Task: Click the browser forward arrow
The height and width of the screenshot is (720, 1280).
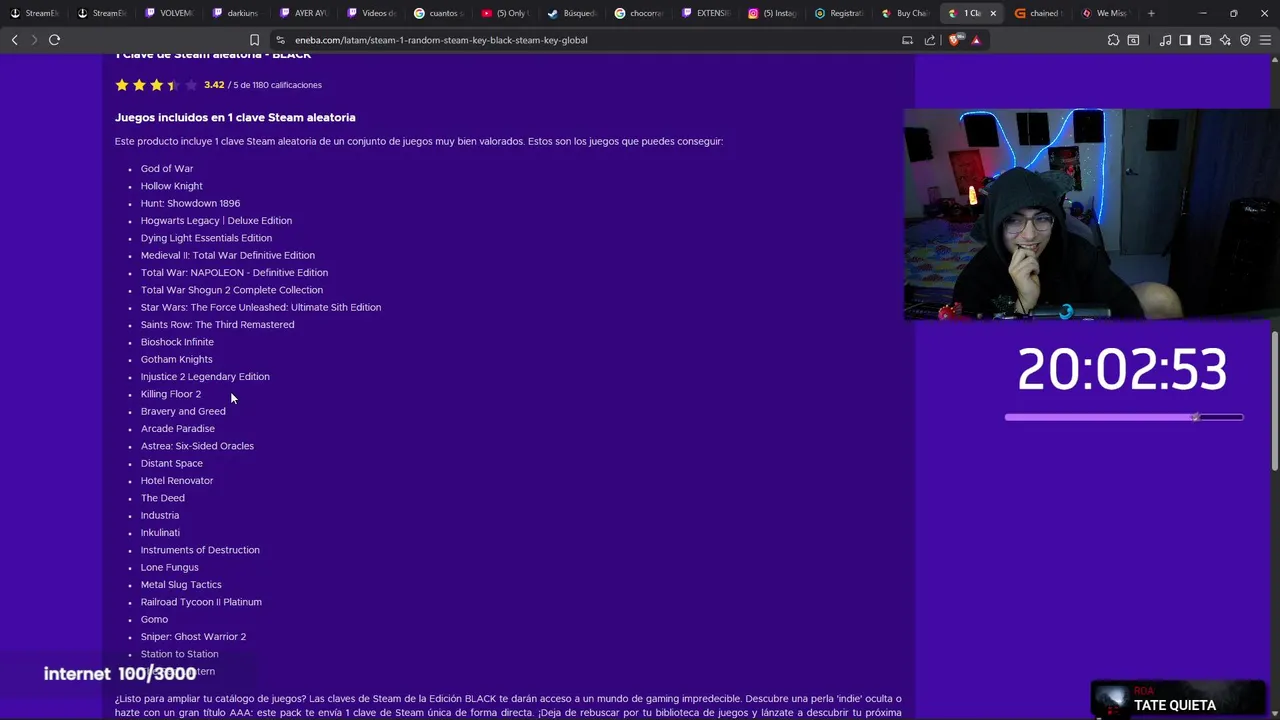Action: [x=34, y=40]
